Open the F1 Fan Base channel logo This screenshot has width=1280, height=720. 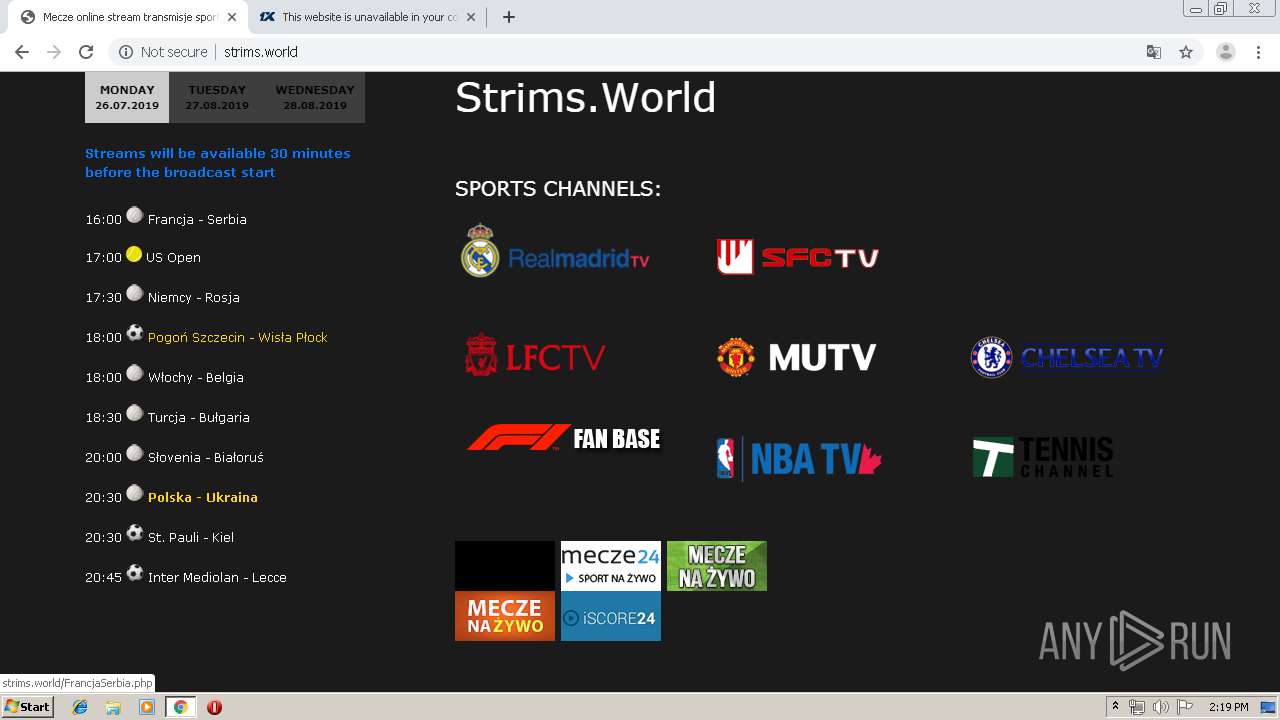click(564, 438)
